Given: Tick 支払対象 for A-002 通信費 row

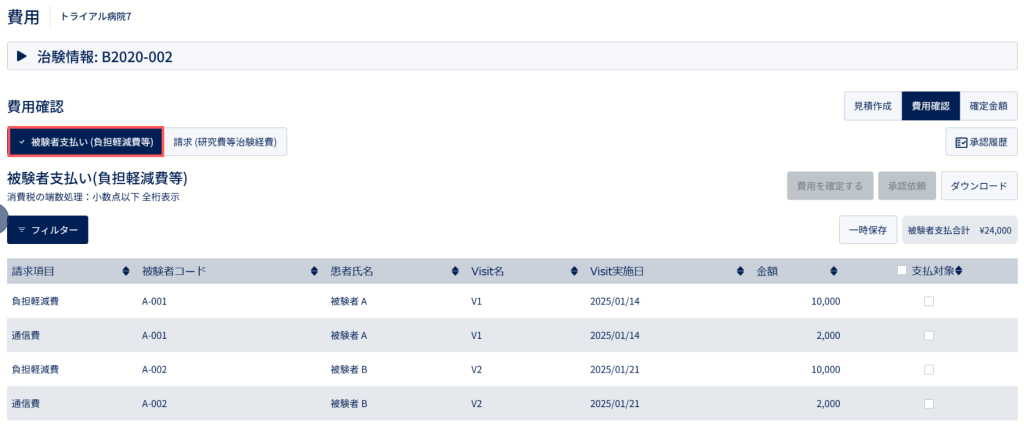Looking at the screenshot, I should 928,404.
